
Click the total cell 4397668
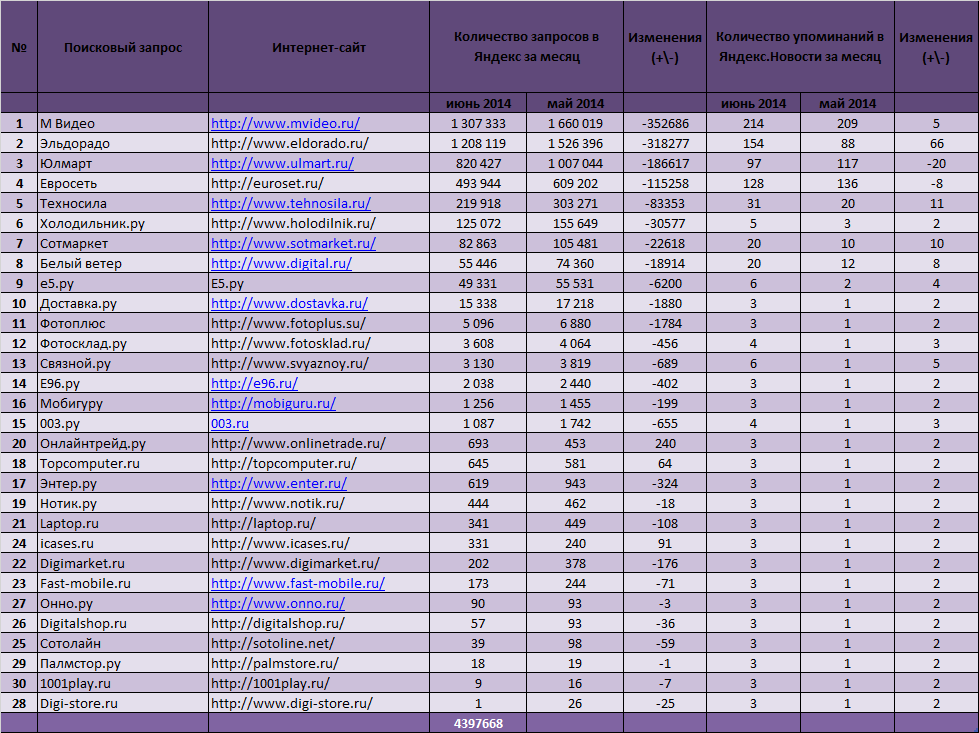pyautogui.click(x=478, y=724)
